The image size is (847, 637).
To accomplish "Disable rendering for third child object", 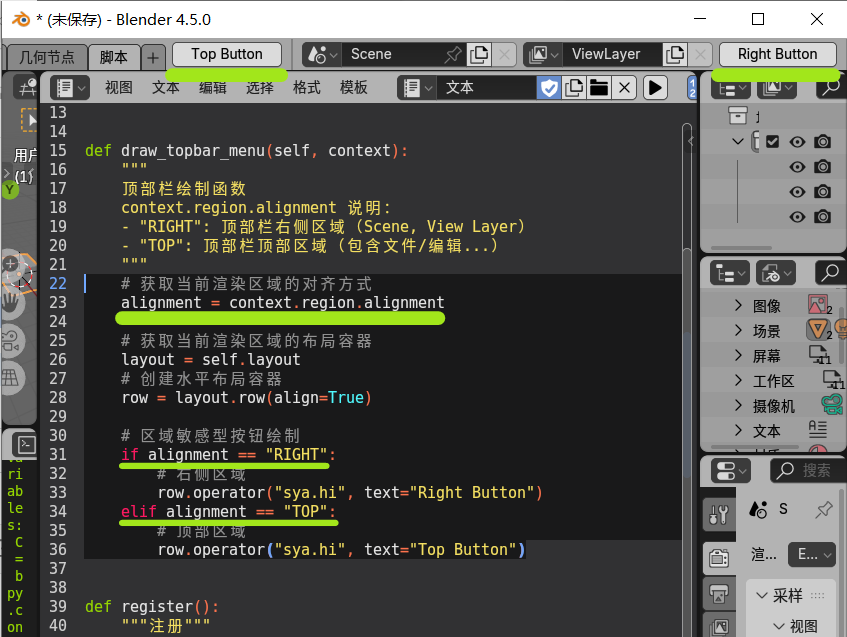I will (x=823, y=217).
